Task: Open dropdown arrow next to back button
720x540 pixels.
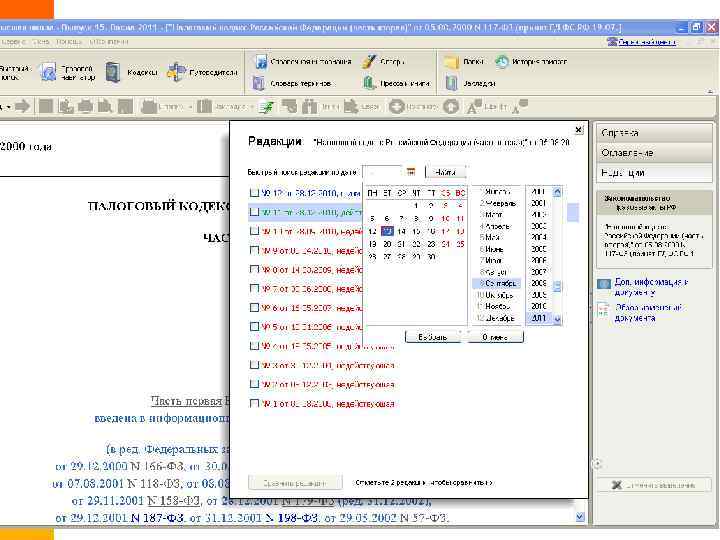Action: click(8, 107)
